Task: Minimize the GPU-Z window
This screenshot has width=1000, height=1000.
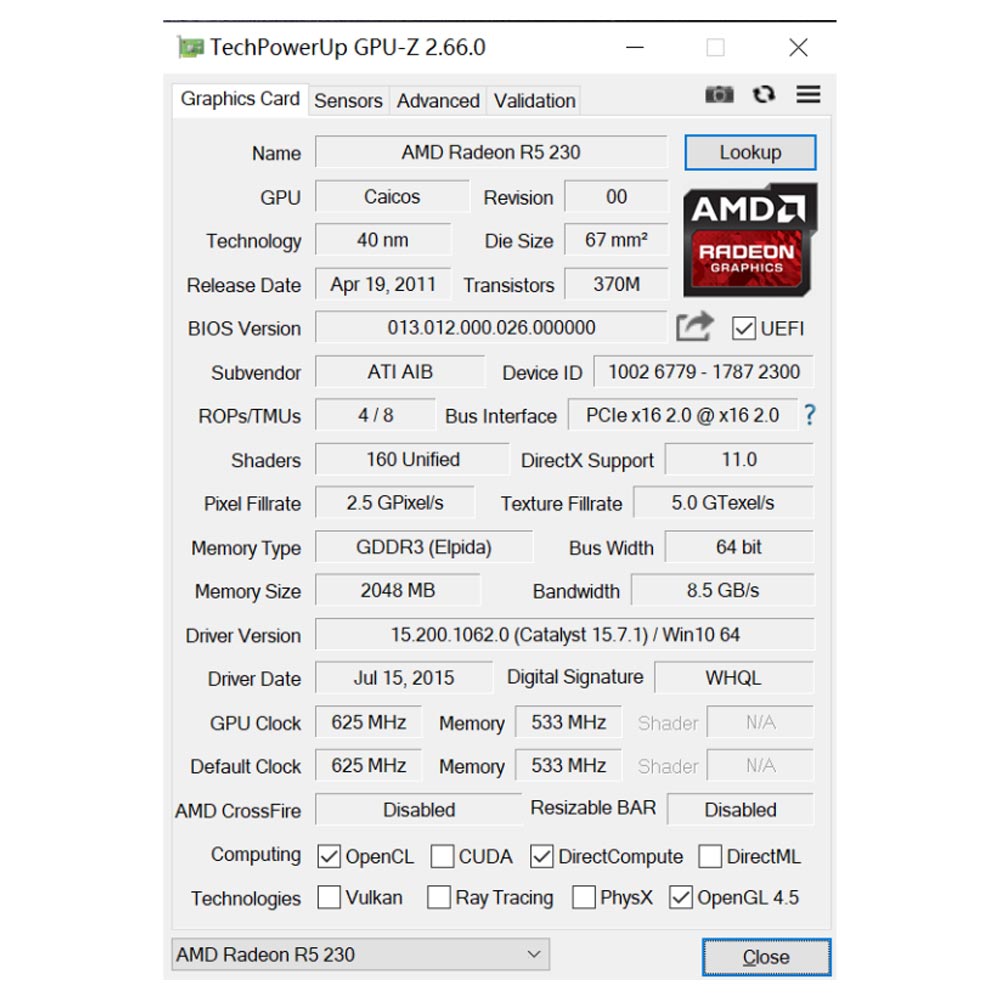Action: click(635, 47)
